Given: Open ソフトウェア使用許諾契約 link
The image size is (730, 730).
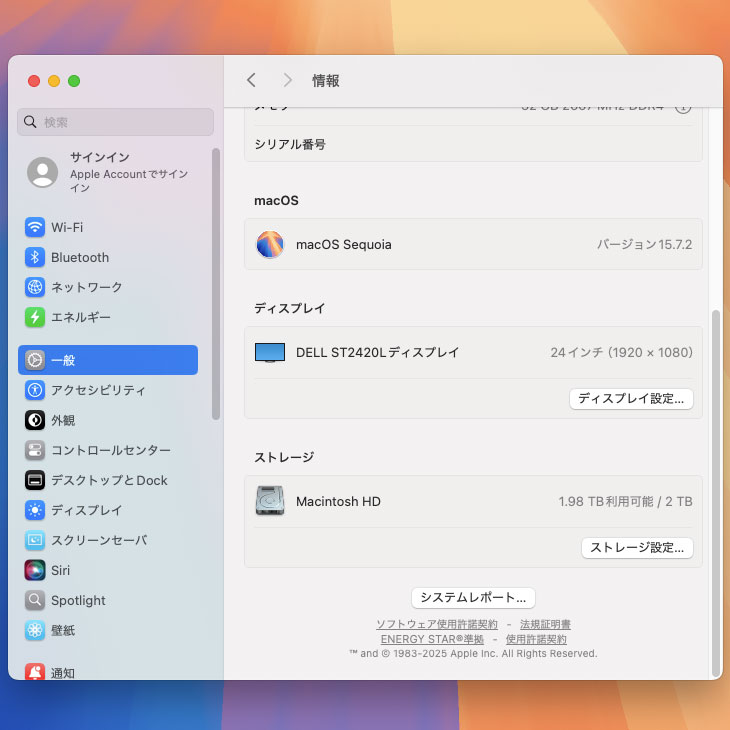Looking at the screenshot, I should tap(436, 624).
